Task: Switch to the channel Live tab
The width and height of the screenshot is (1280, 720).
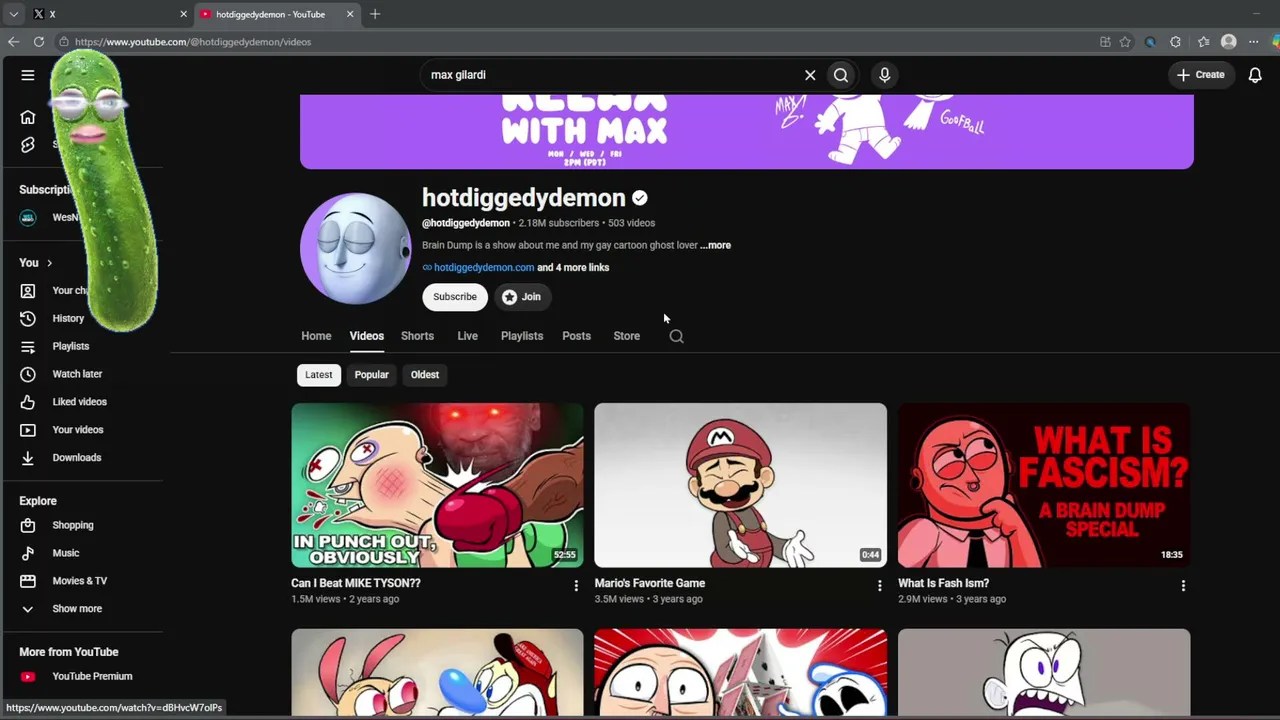Action: 467,336
